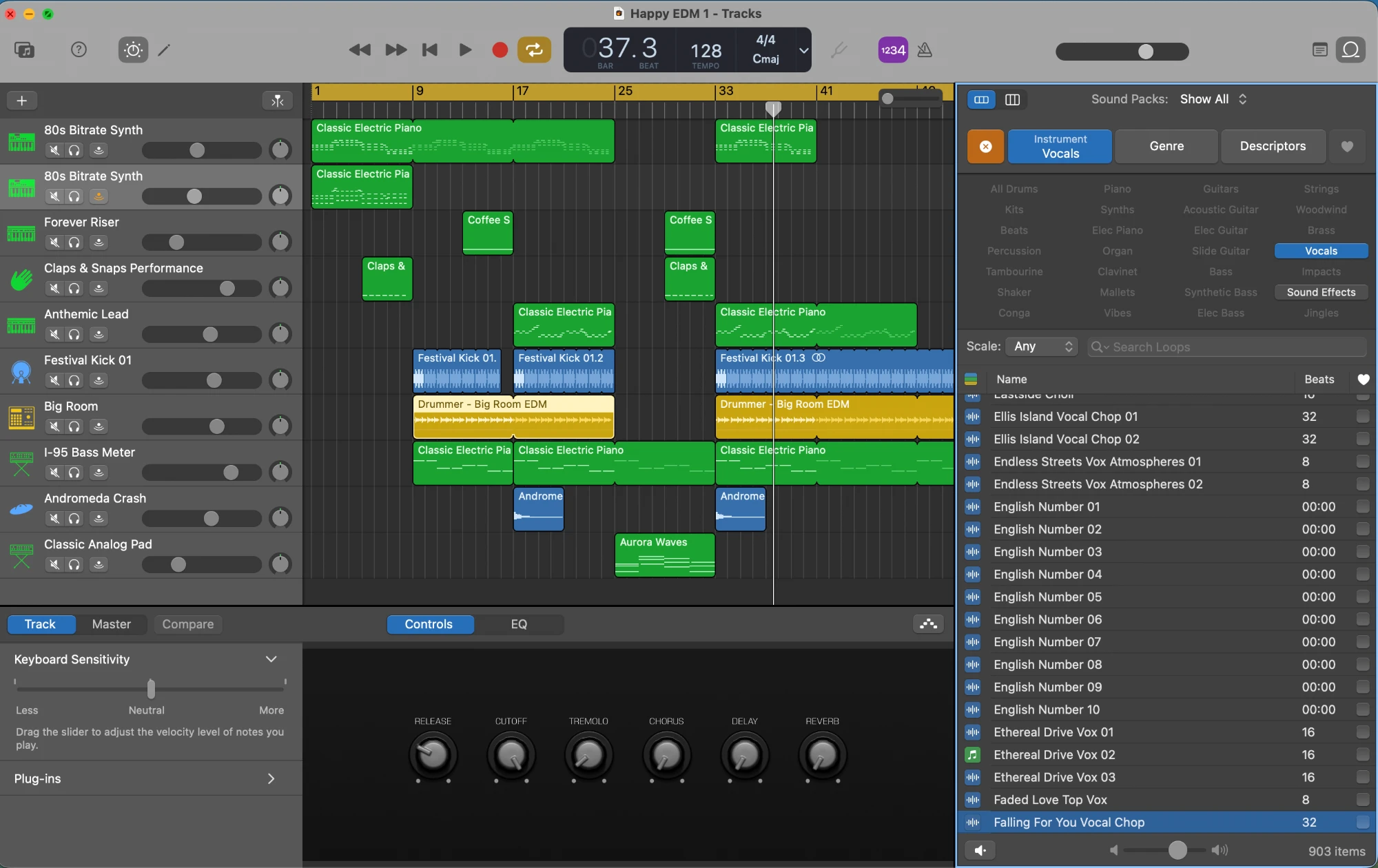The image size is (1378, 868).
Task: Select the Ethereal Drive Vox 02 loop
Action: 1166,755
